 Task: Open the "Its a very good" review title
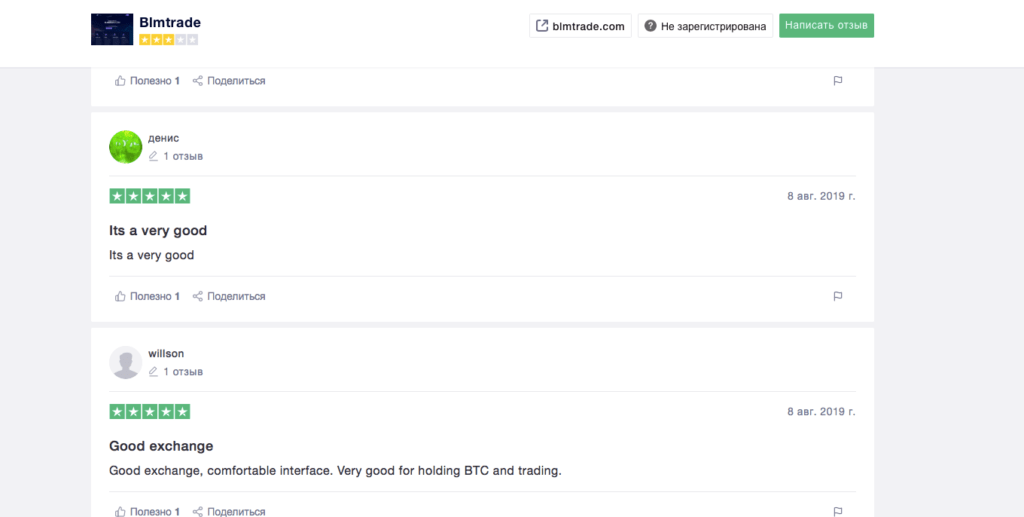coord(158,231)
